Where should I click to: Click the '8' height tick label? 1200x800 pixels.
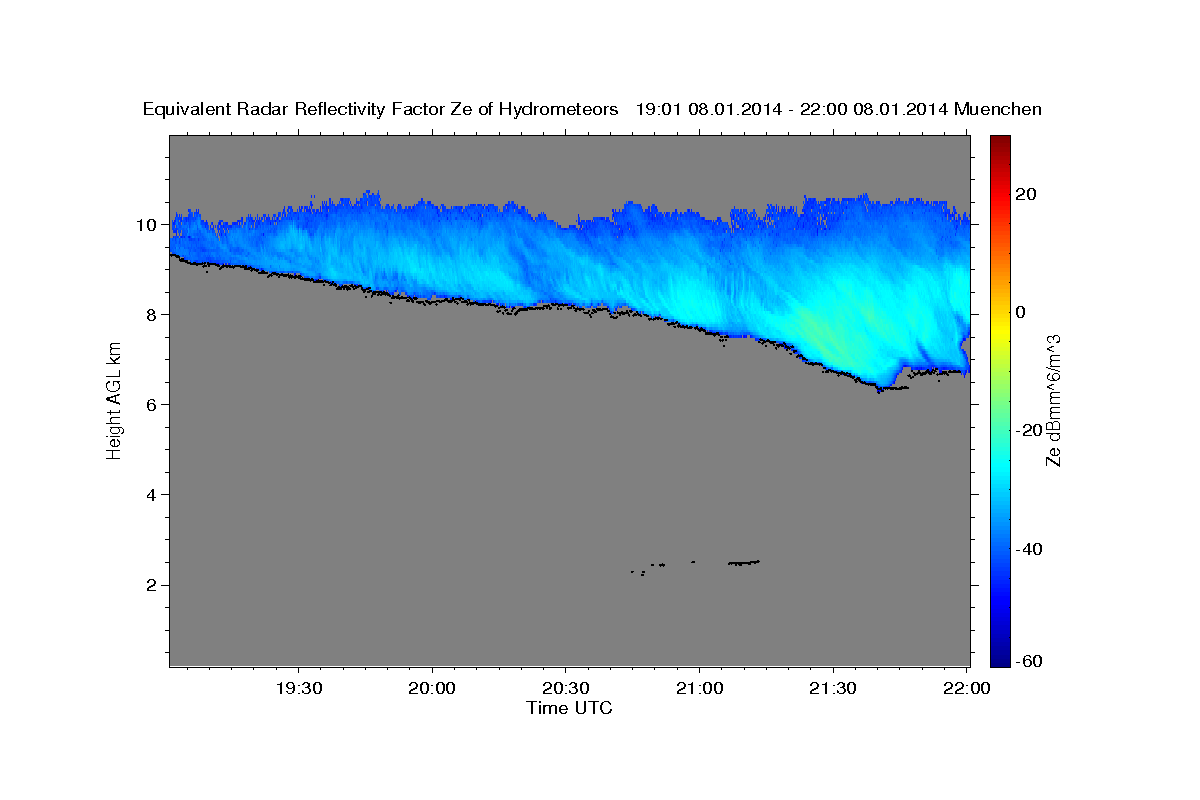(153, 314)
